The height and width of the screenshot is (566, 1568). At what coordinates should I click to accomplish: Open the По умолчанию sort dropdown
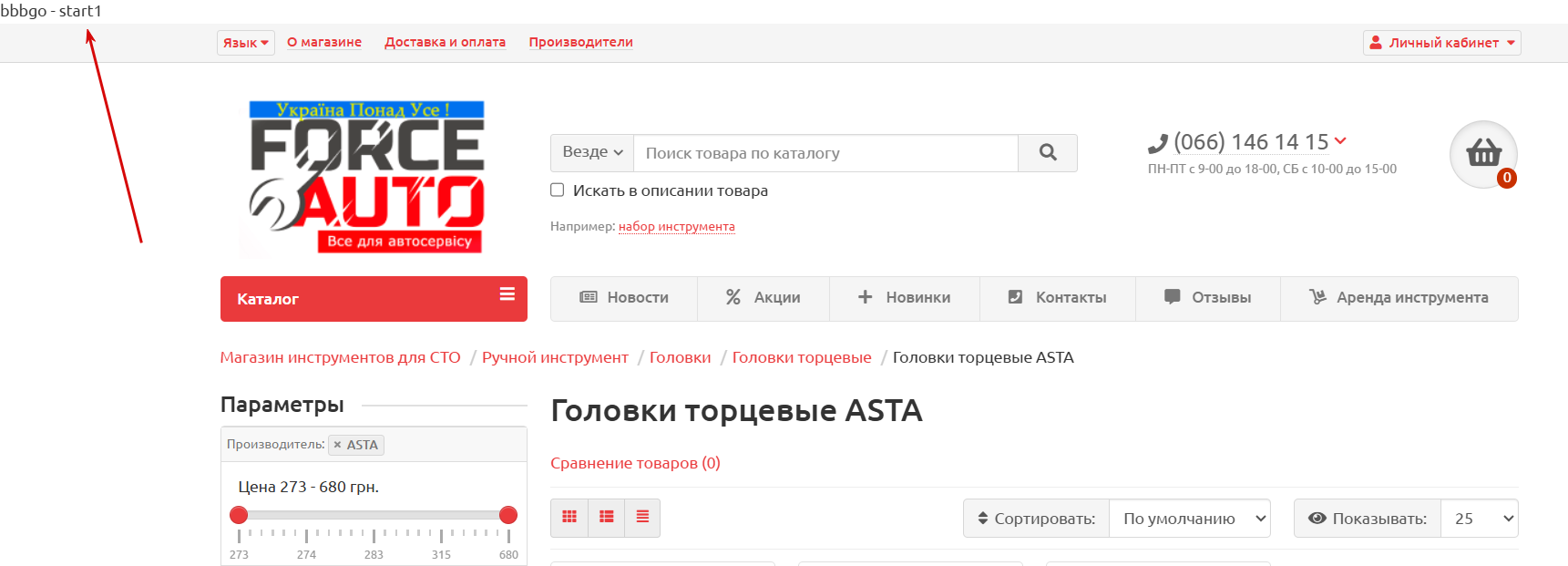coord(1189,518)
